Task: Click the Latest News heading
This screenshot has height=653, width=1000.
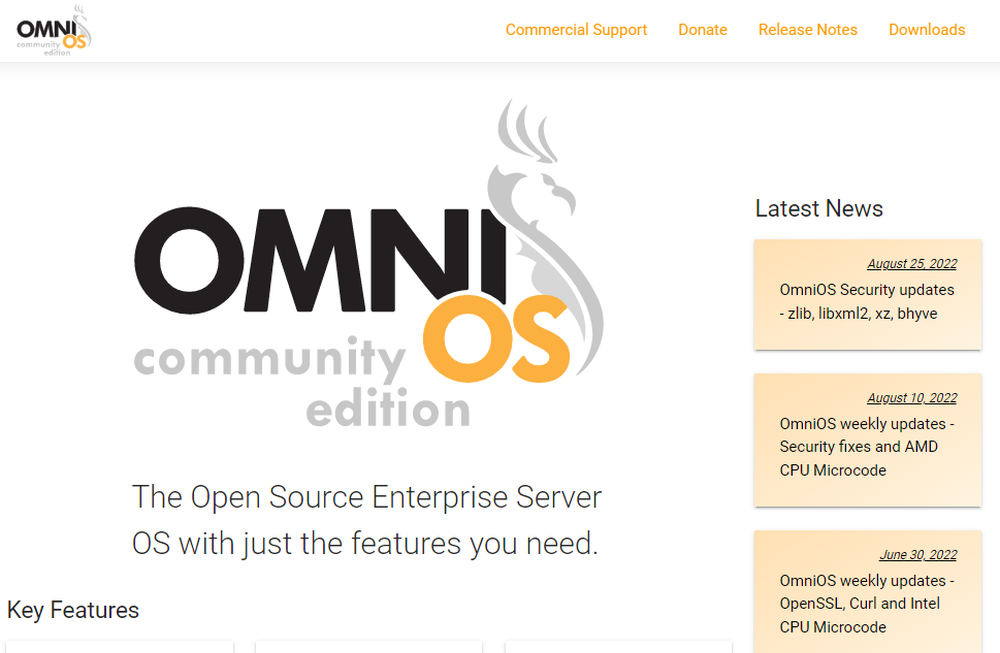Action: 819,209
